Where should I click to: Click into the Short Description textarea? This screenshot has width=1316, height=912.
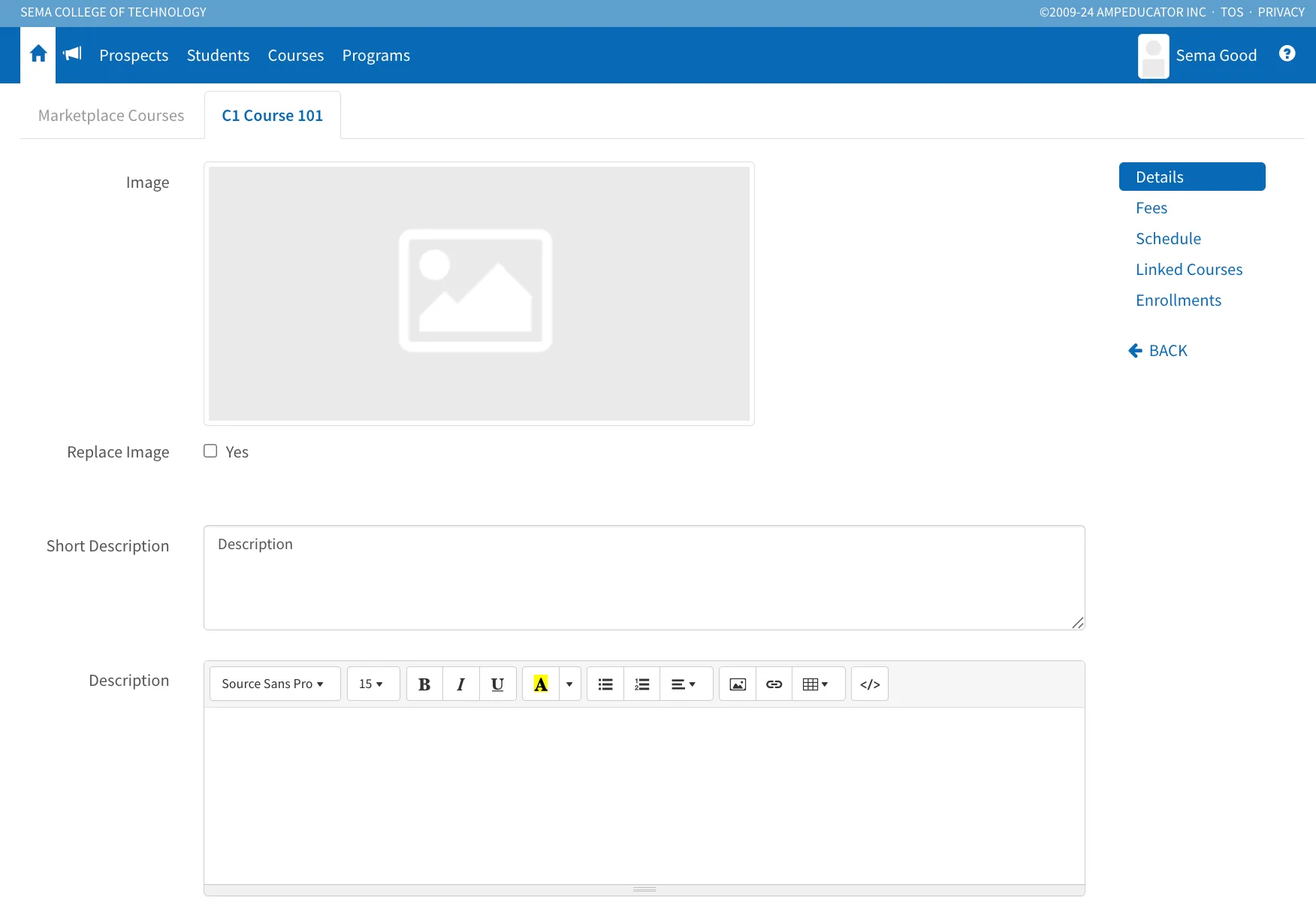[644, 578]
